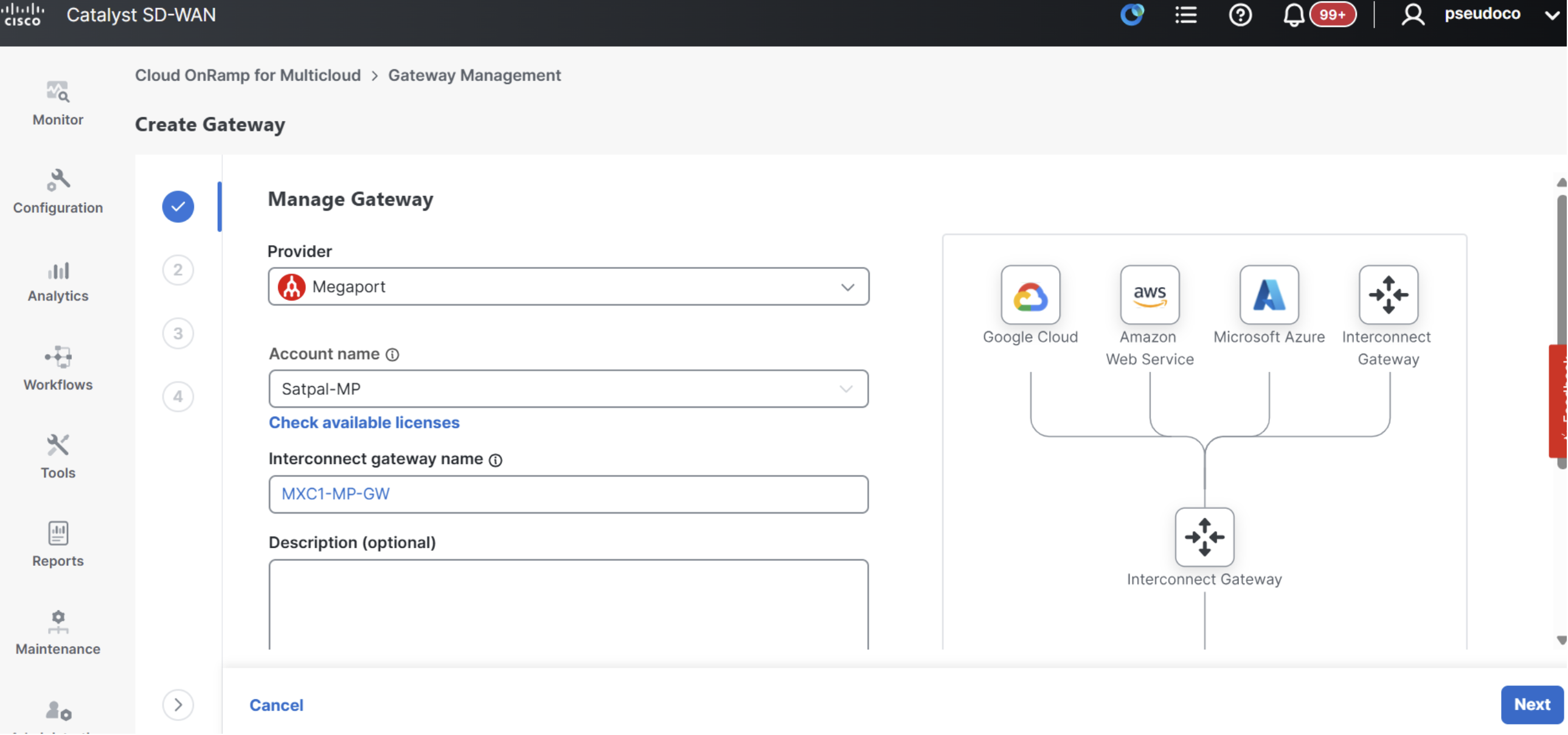
Task: Open the task list icon
Action: coord(1186,15)
